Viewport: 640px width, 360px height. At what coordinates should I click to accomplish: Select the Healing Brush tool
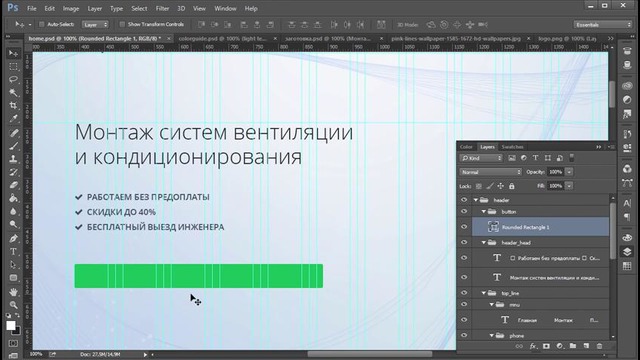pyautogui.click(x=13, y=133)
